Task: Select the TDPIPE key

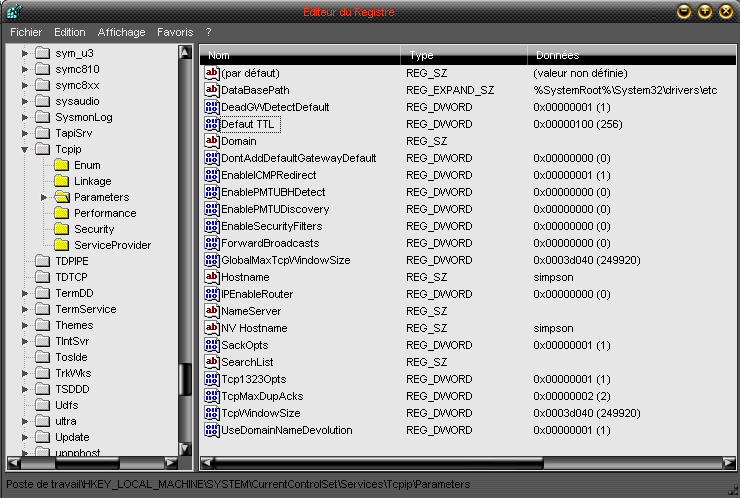Action: click(x=72, y=261)
